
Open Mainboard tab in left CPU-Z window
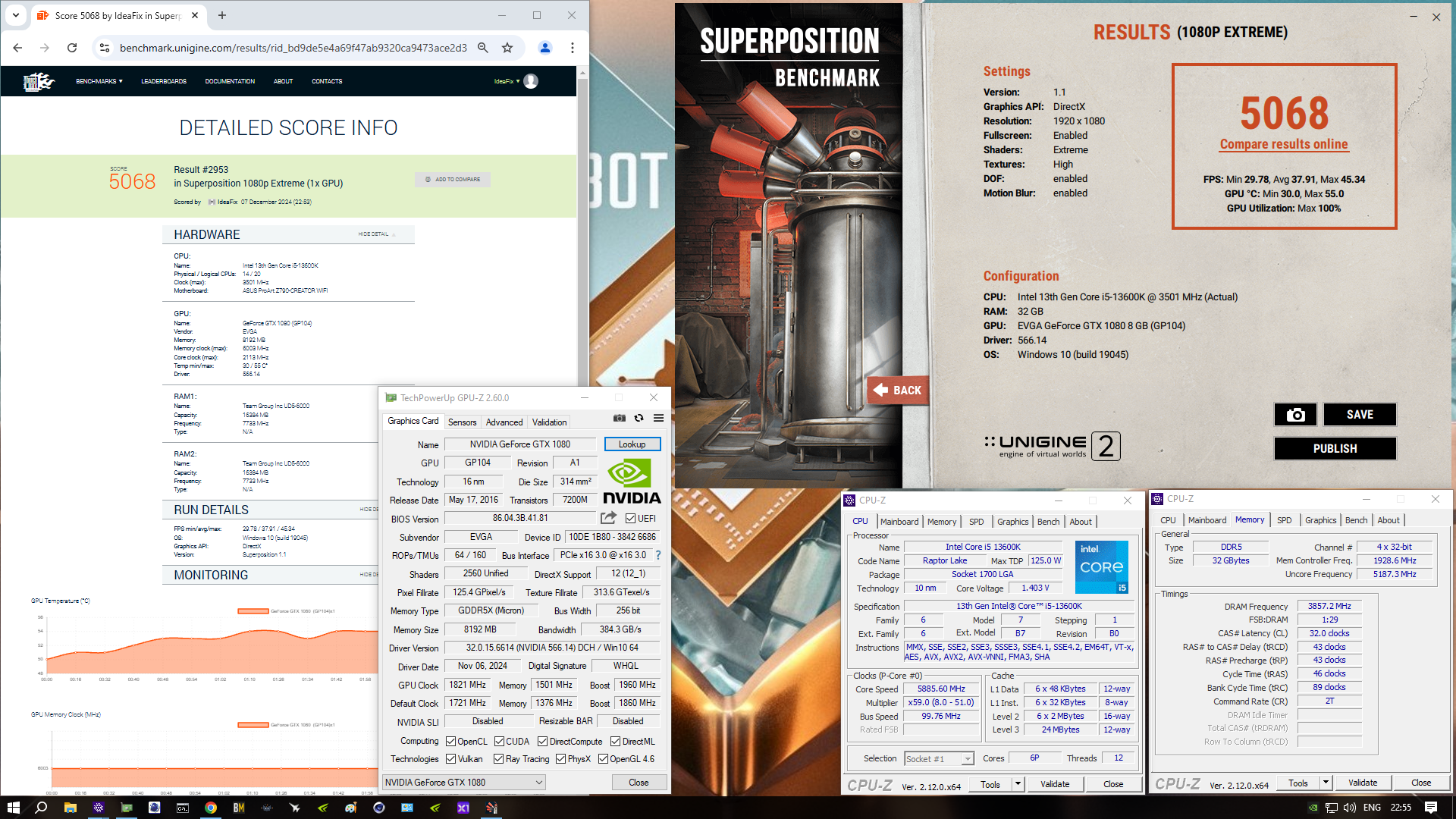(899, 522)
